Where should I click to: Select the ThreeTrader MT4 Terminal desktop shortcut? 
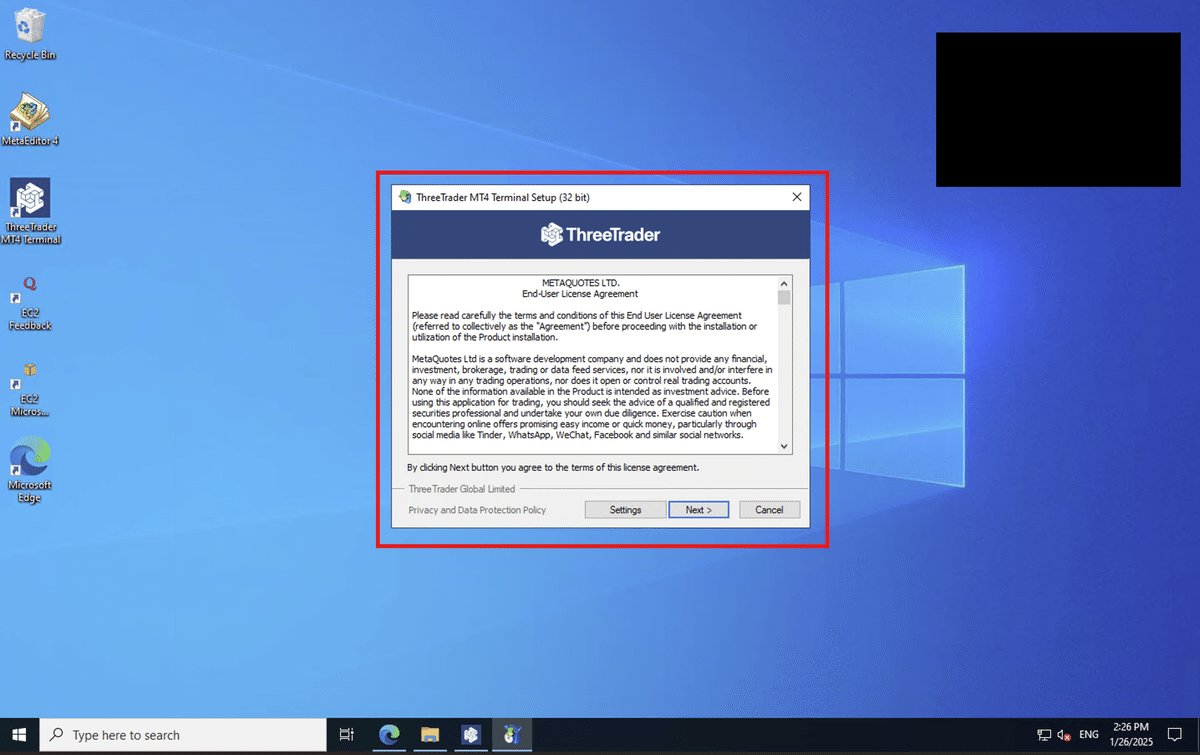point(30,211)
